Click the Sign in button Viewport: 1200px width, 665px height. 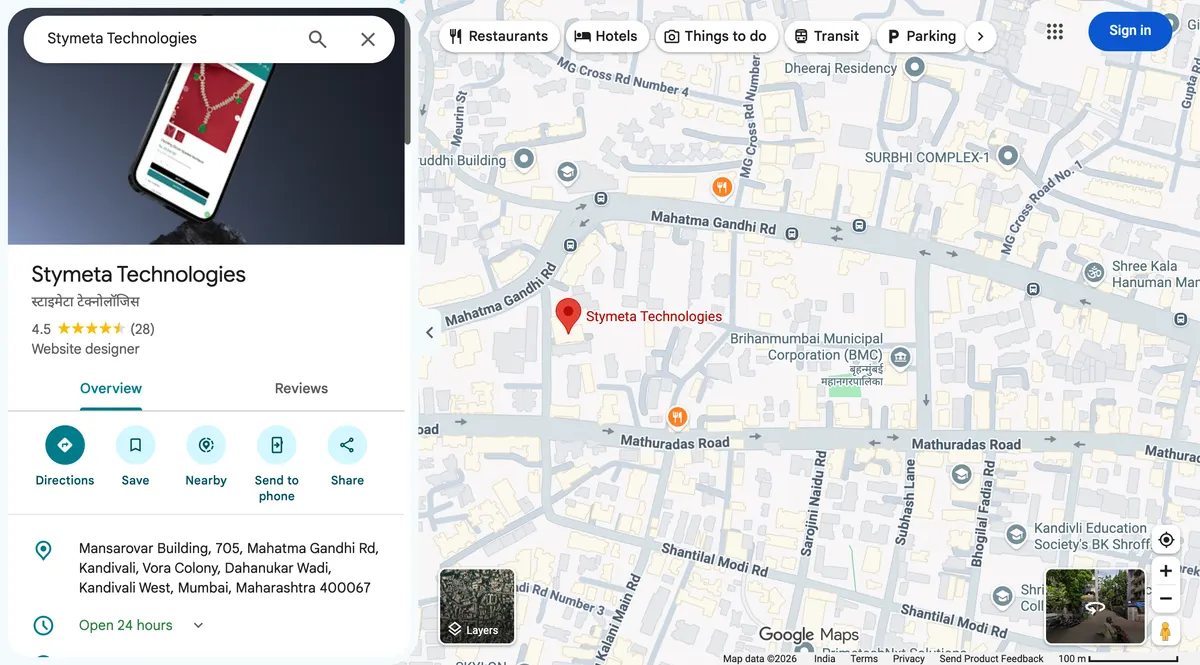point(1130,31)
